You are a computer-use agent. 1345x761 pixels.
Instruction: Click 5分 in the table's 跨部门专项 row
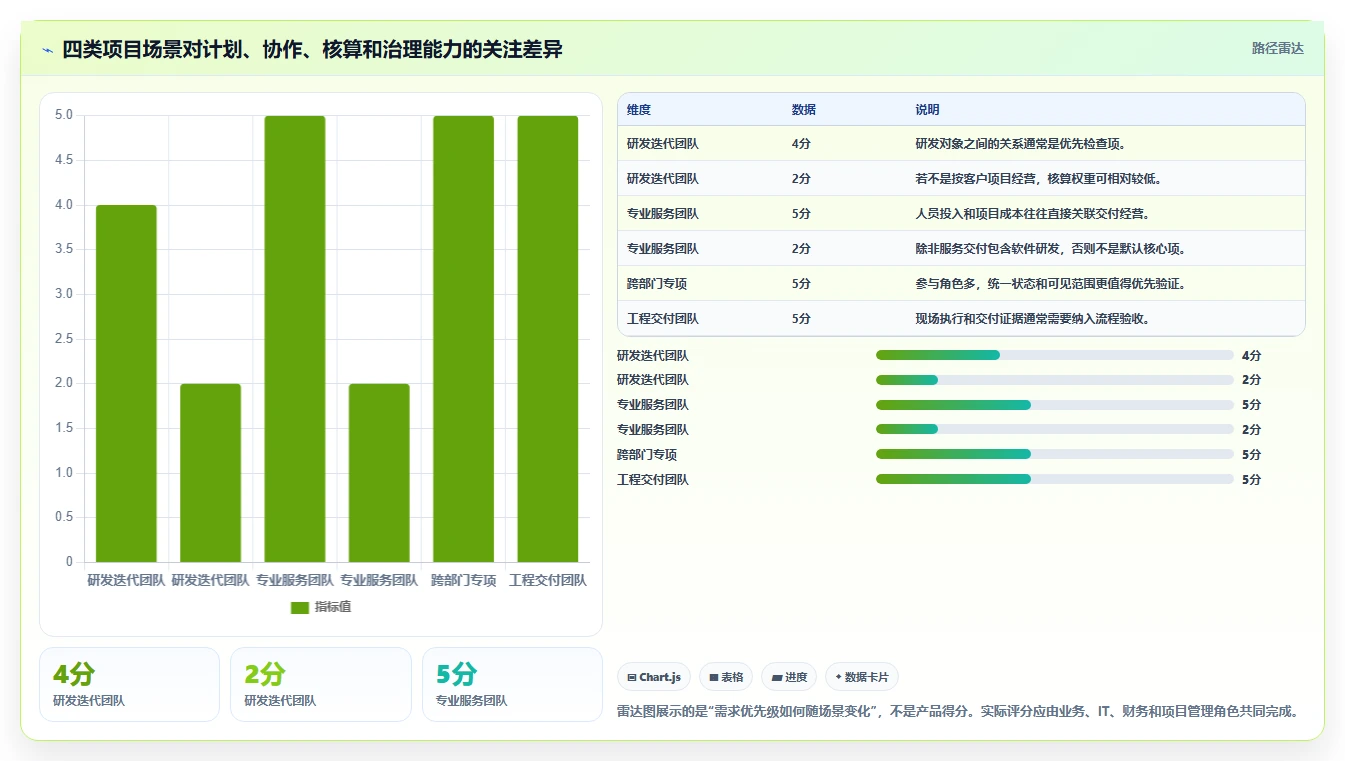(x=801, y=284)
